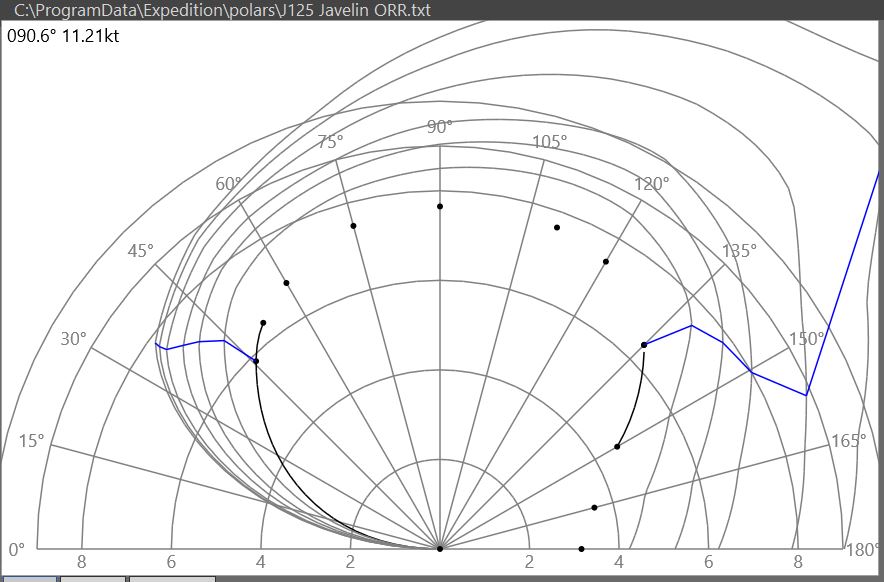This screenshot has width=884, height=582.
Task: Click the right-side speed label 6
Action: click(709, 562)
